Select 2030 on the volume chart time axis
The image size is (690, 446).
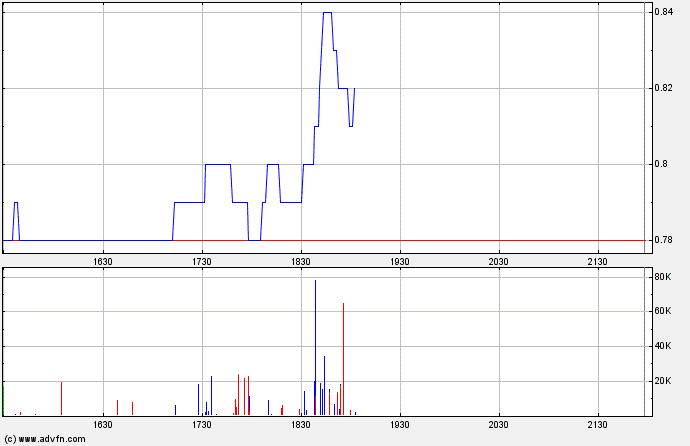[x=499, y=425]
